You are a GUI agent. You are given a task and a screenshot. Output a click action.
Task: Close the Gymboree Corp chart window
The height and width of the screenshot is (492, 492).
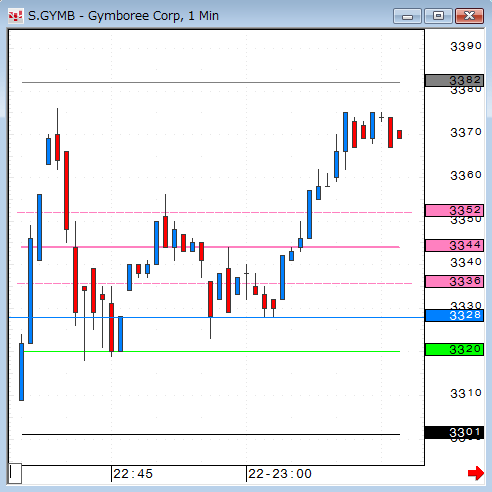click(469, 16)
